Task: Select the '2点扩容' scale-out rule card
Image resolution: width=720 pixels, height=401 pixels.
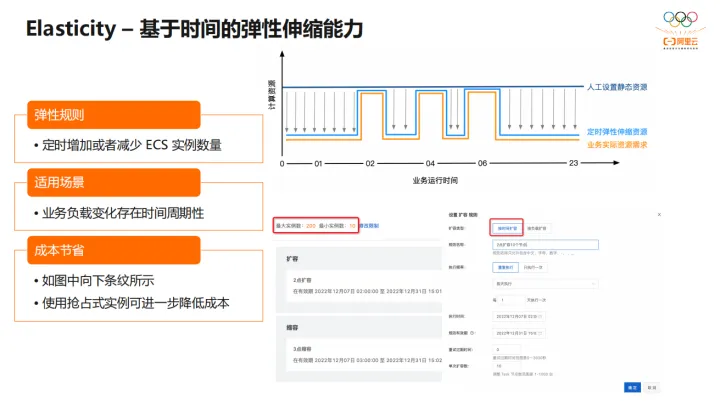Action: (363, 286)
